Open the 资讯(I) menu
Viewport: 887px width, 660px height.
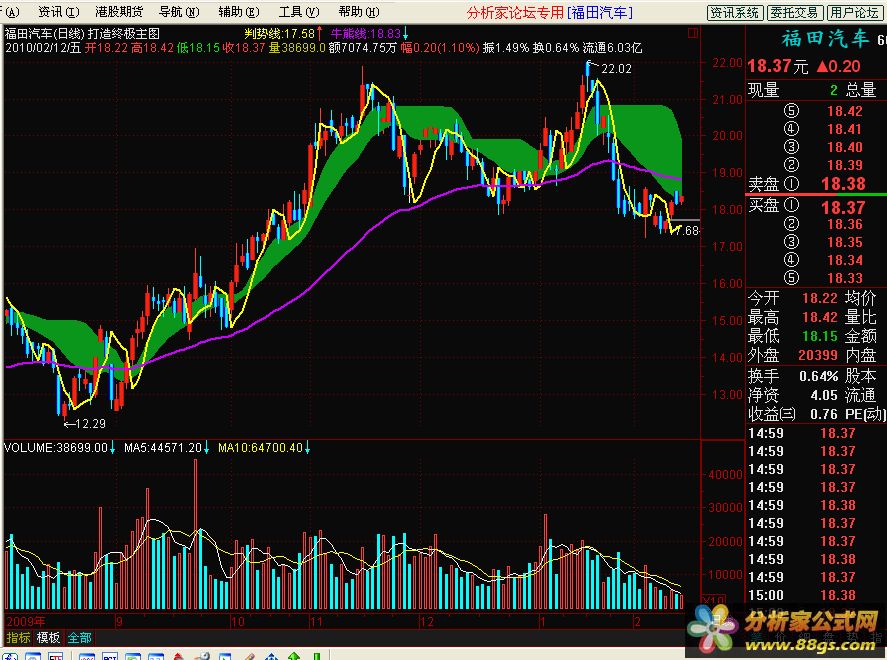click(58, 12)
